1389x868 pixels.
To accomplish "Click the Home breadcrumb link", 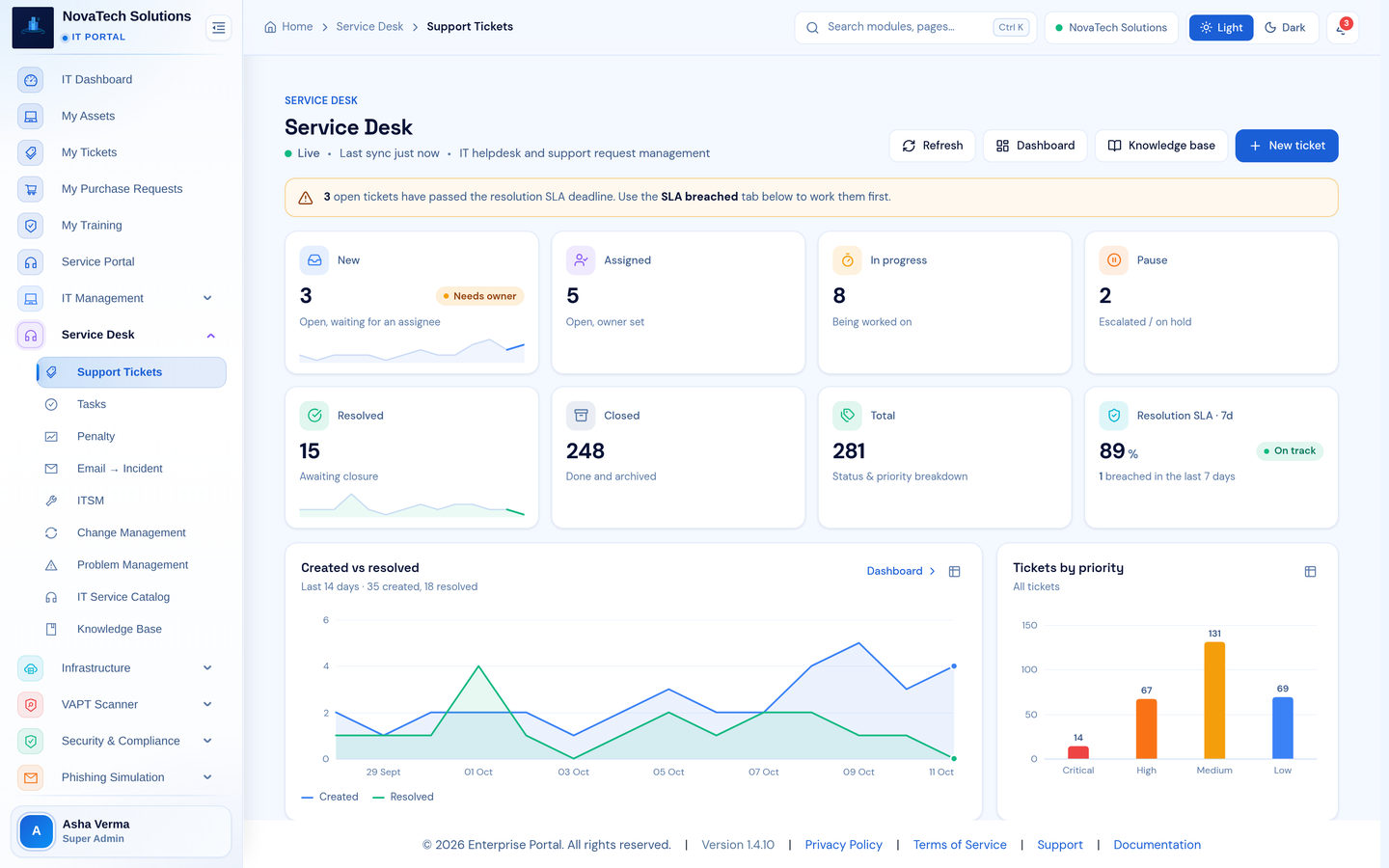I will 288,27.
